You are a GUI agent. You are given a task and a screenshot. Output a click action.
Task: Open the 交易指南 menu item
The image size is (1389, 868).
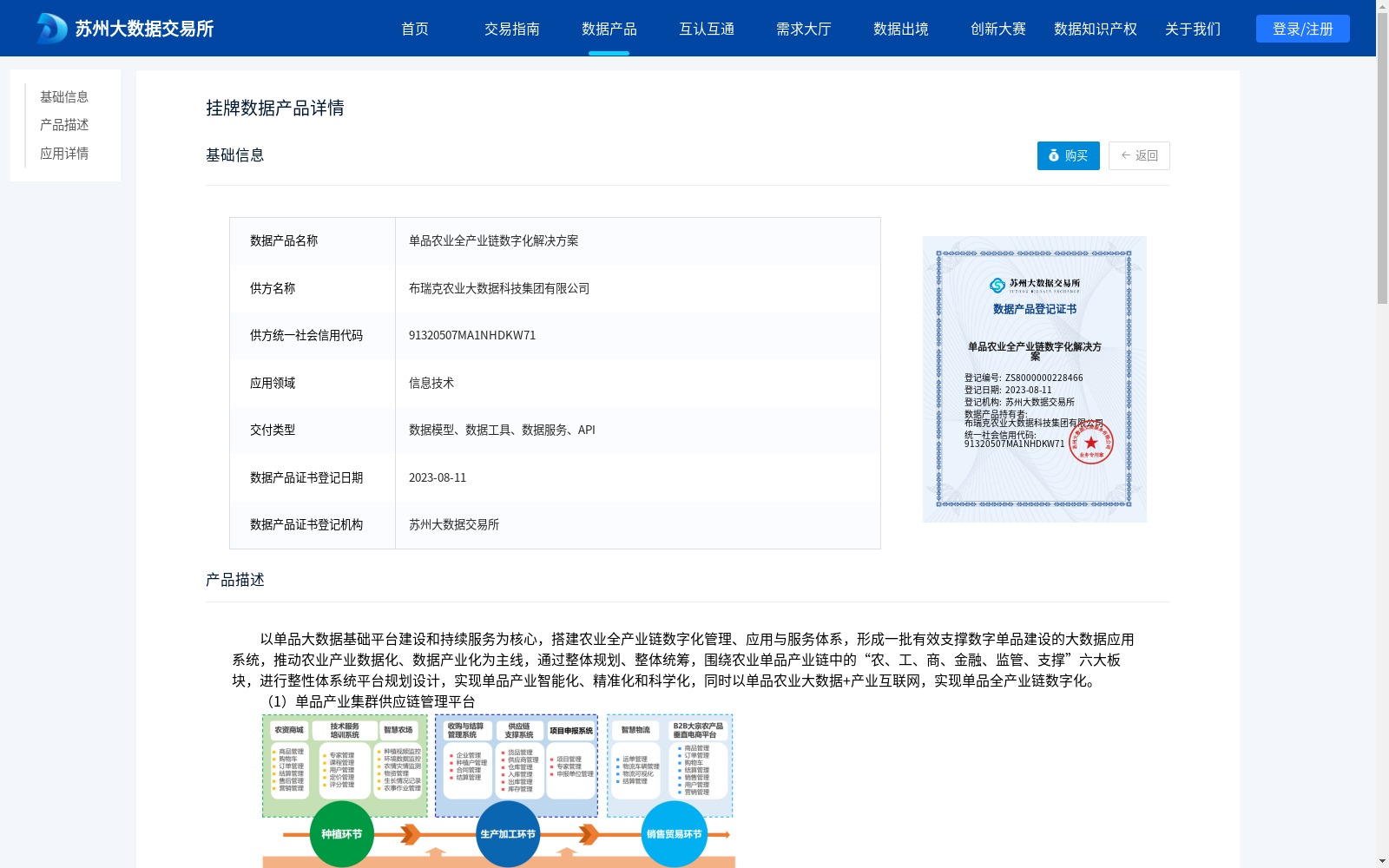tap(512, 29)
